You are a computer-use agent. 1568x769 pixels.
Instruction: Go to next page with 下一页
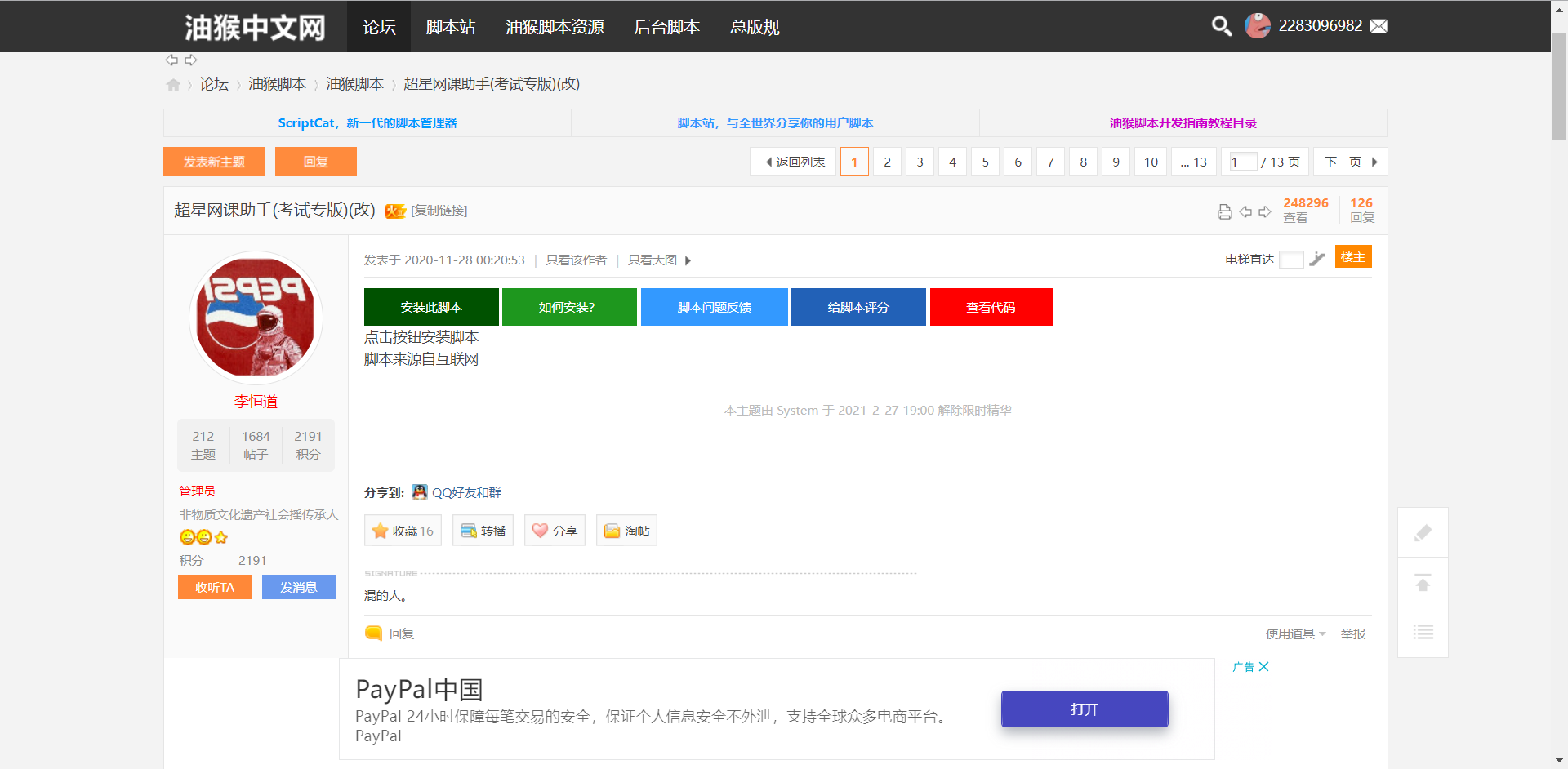pos(1350,162)
